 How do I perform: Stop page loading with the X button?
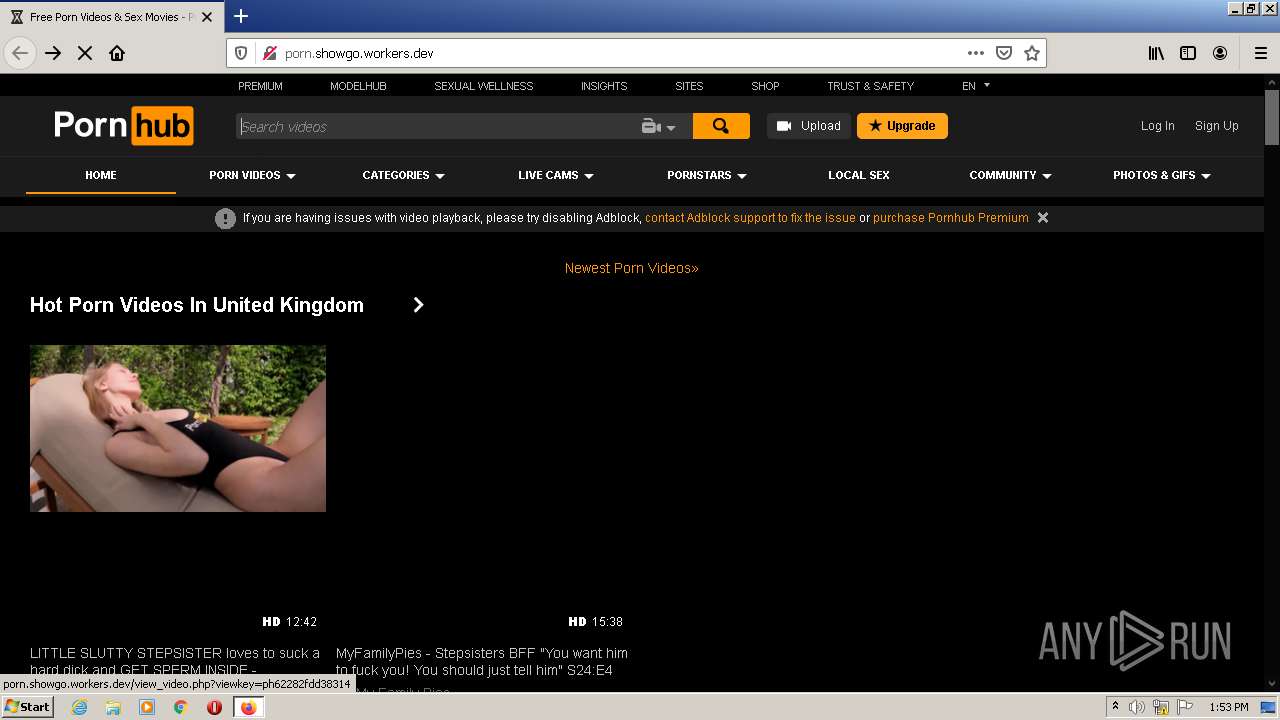pyautogui.click(x=85, y=53)
